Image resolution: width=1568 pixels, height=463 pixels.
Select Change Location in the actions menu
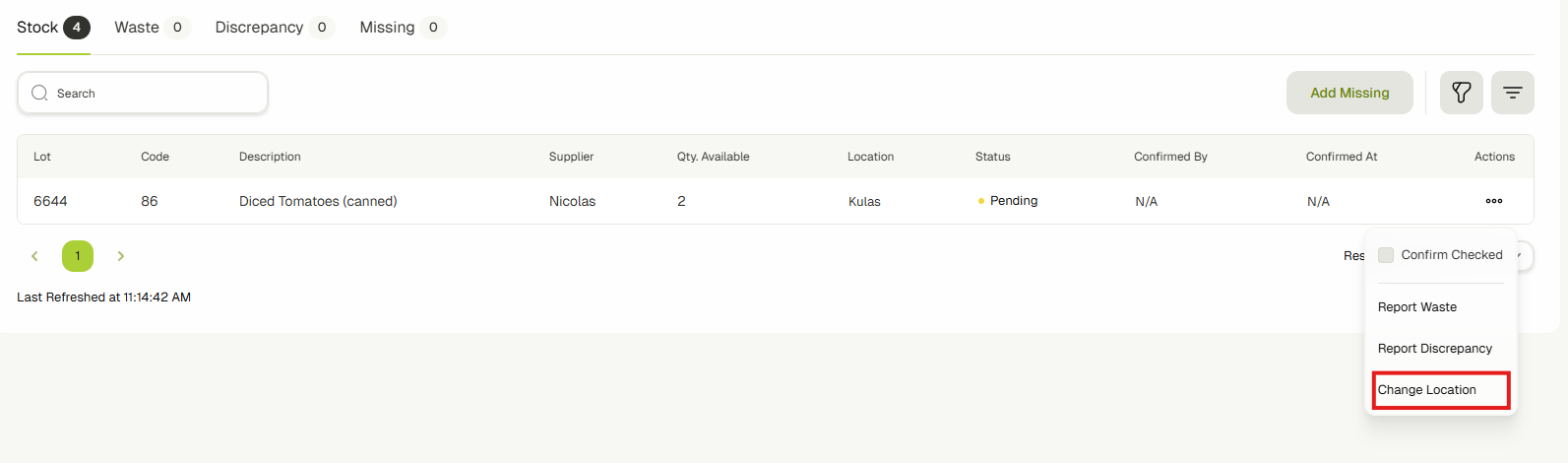click(1427, 390)
